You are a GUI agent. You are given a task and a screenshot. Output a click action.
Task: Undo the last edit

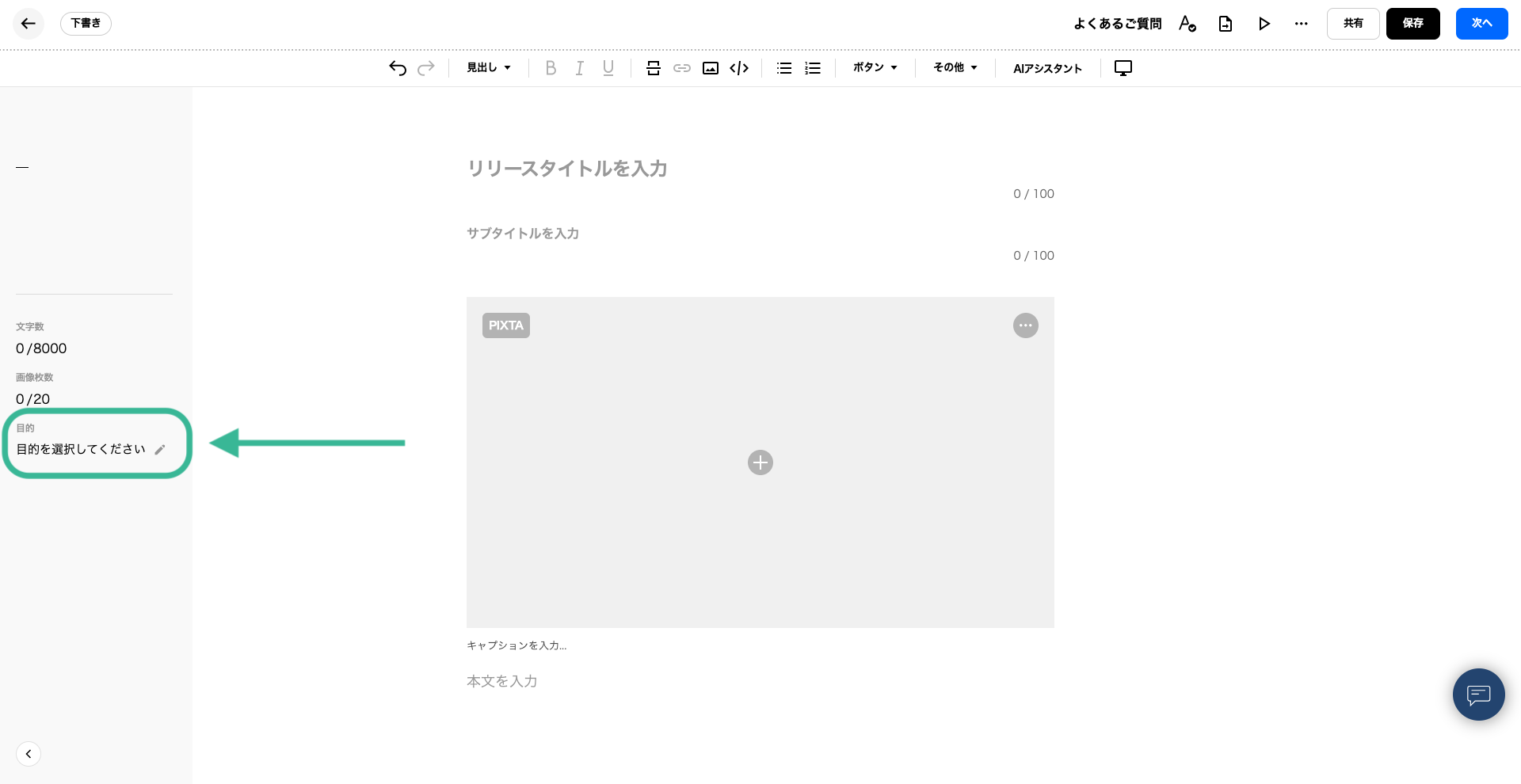pos(398,68)
